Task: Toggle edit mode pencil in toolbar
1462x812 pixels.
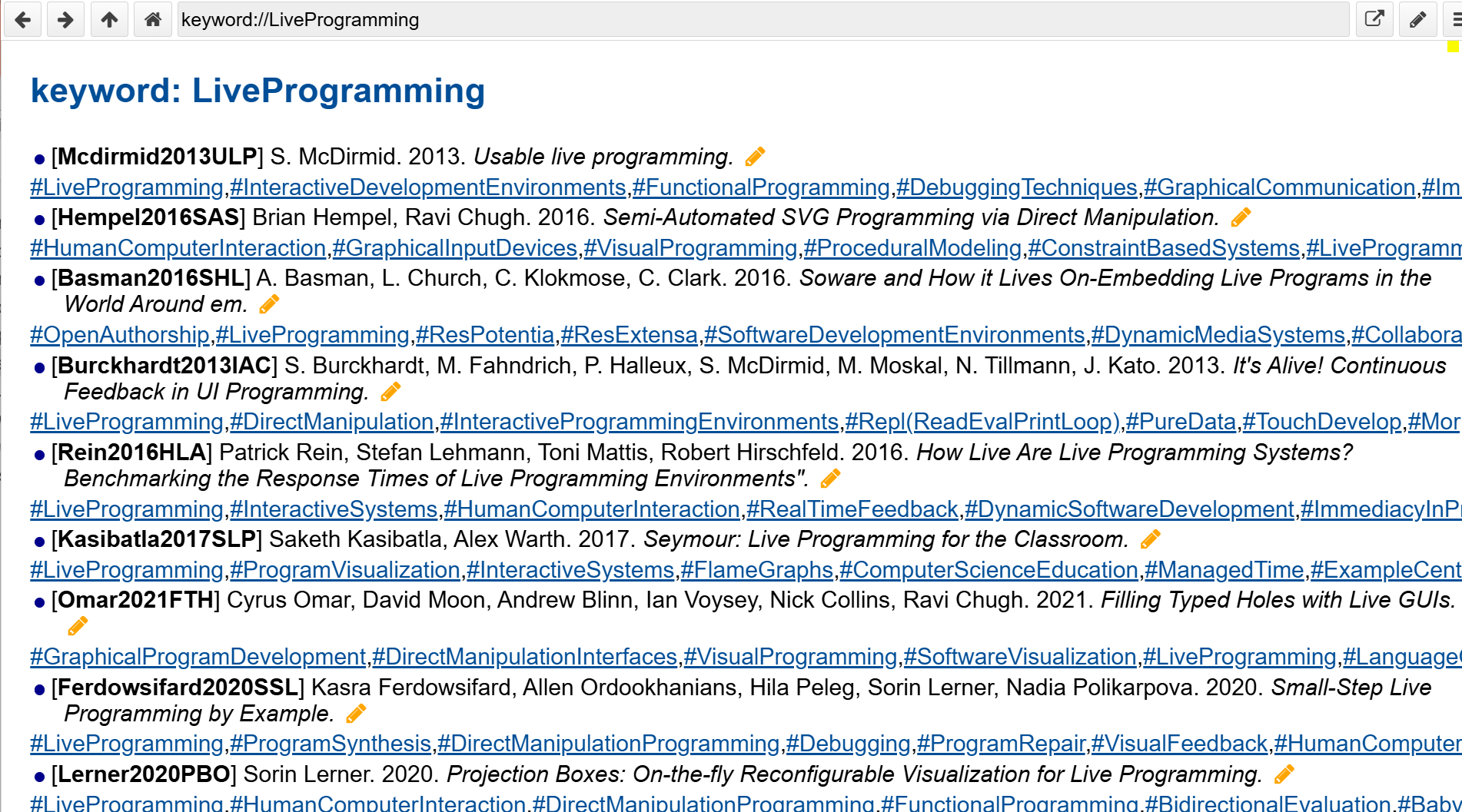Action: point(1417,19)
